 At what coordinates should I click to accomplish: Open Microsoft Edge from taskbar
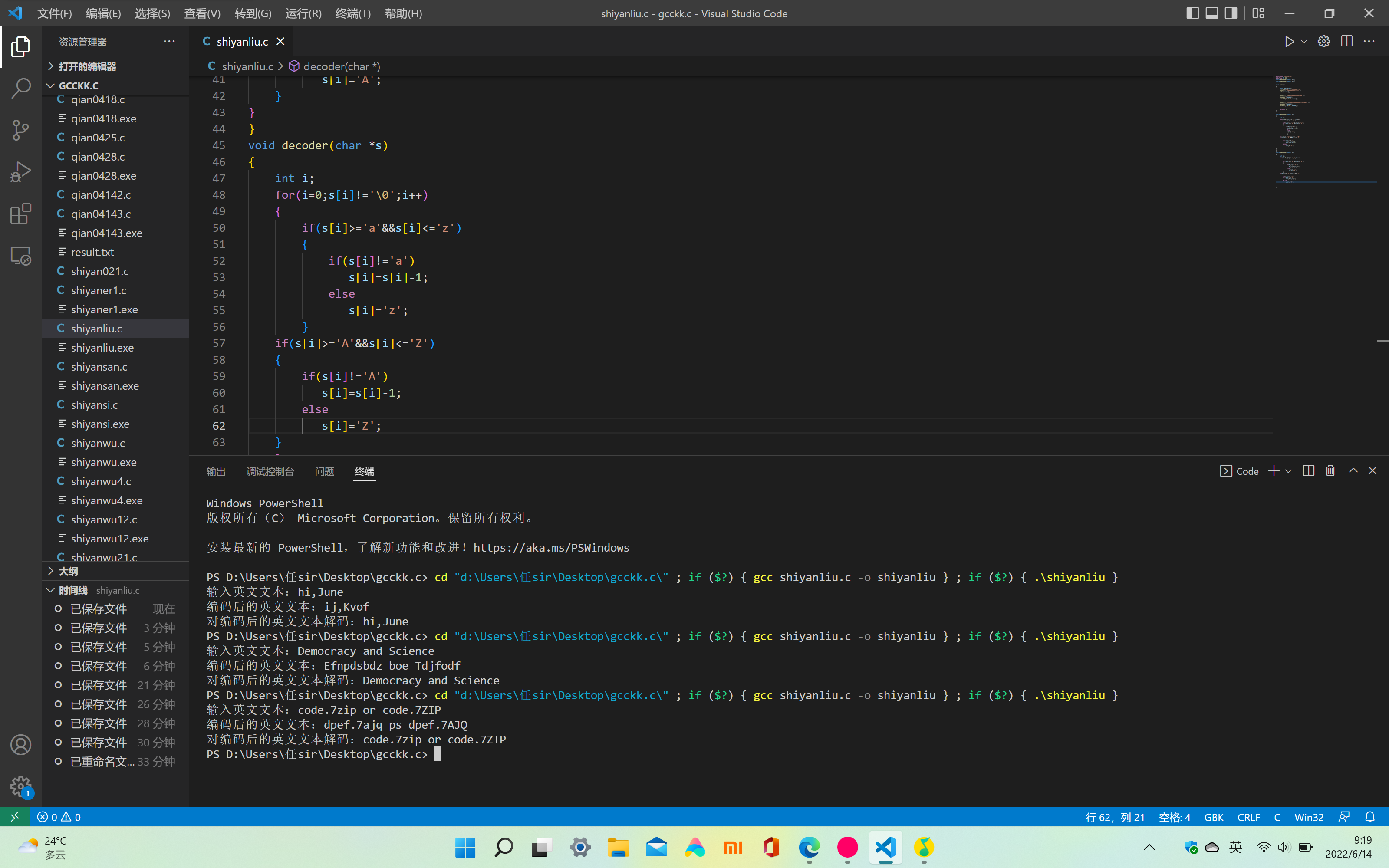point(809,847)
